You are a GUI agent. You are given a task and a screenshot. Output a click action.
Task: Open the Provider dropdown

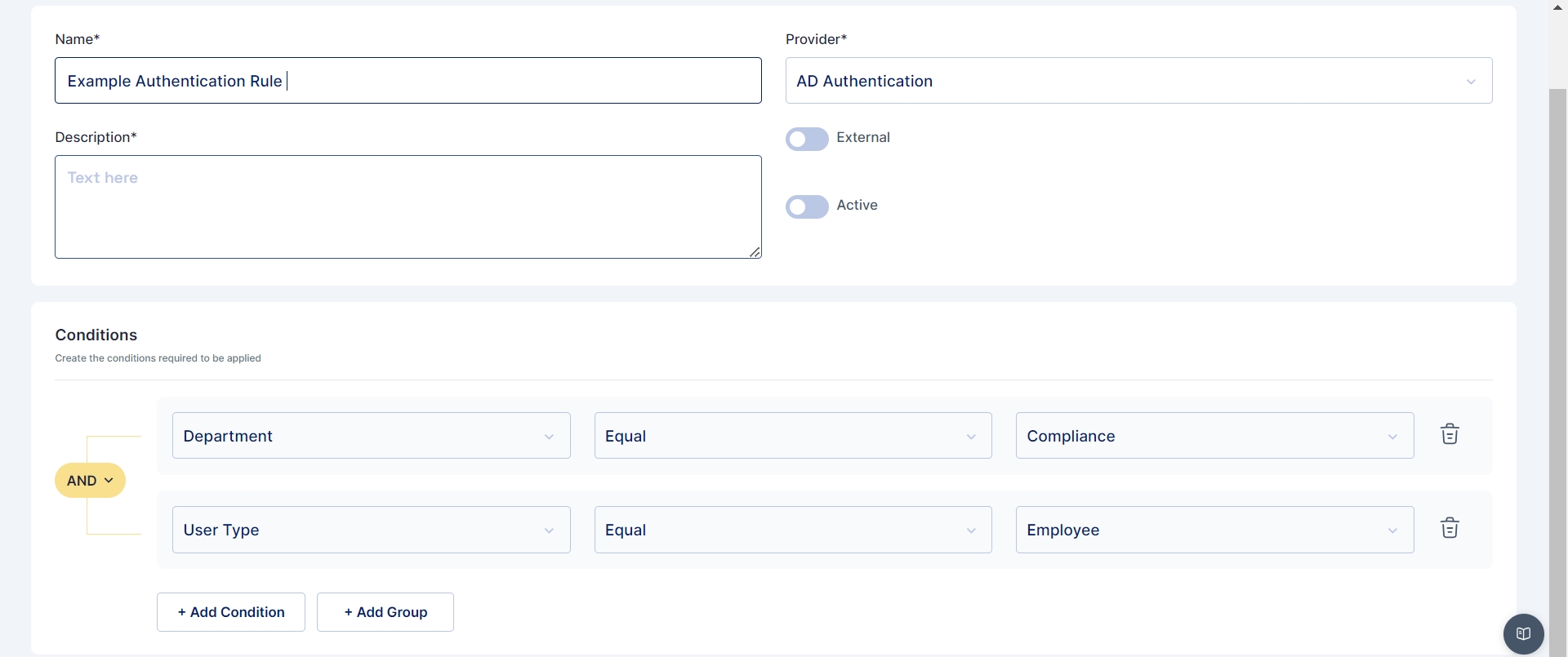click(x=1138, y=81)
